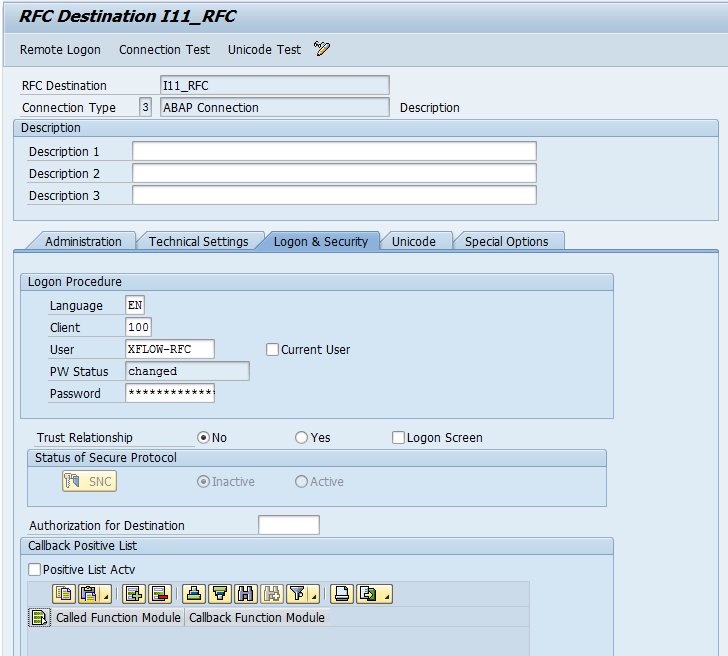728x656 pixels.
Task: Click the Append Row icon
Action: [134, 594]
